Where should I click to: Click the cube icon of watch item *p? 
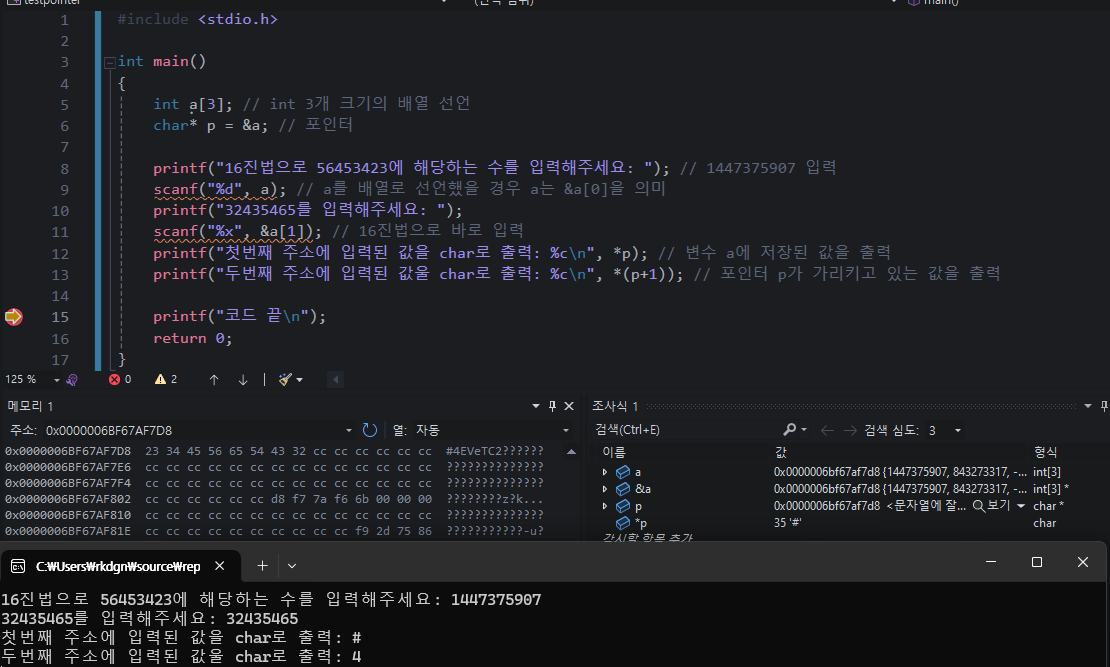pos(623,523)
